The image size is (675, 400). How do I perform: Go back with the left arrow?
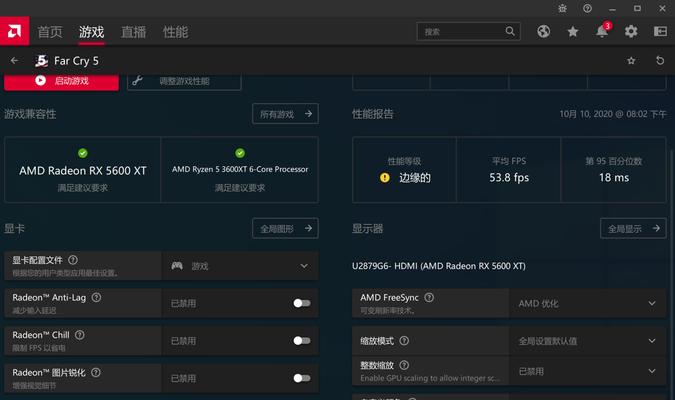coord(14,61)
